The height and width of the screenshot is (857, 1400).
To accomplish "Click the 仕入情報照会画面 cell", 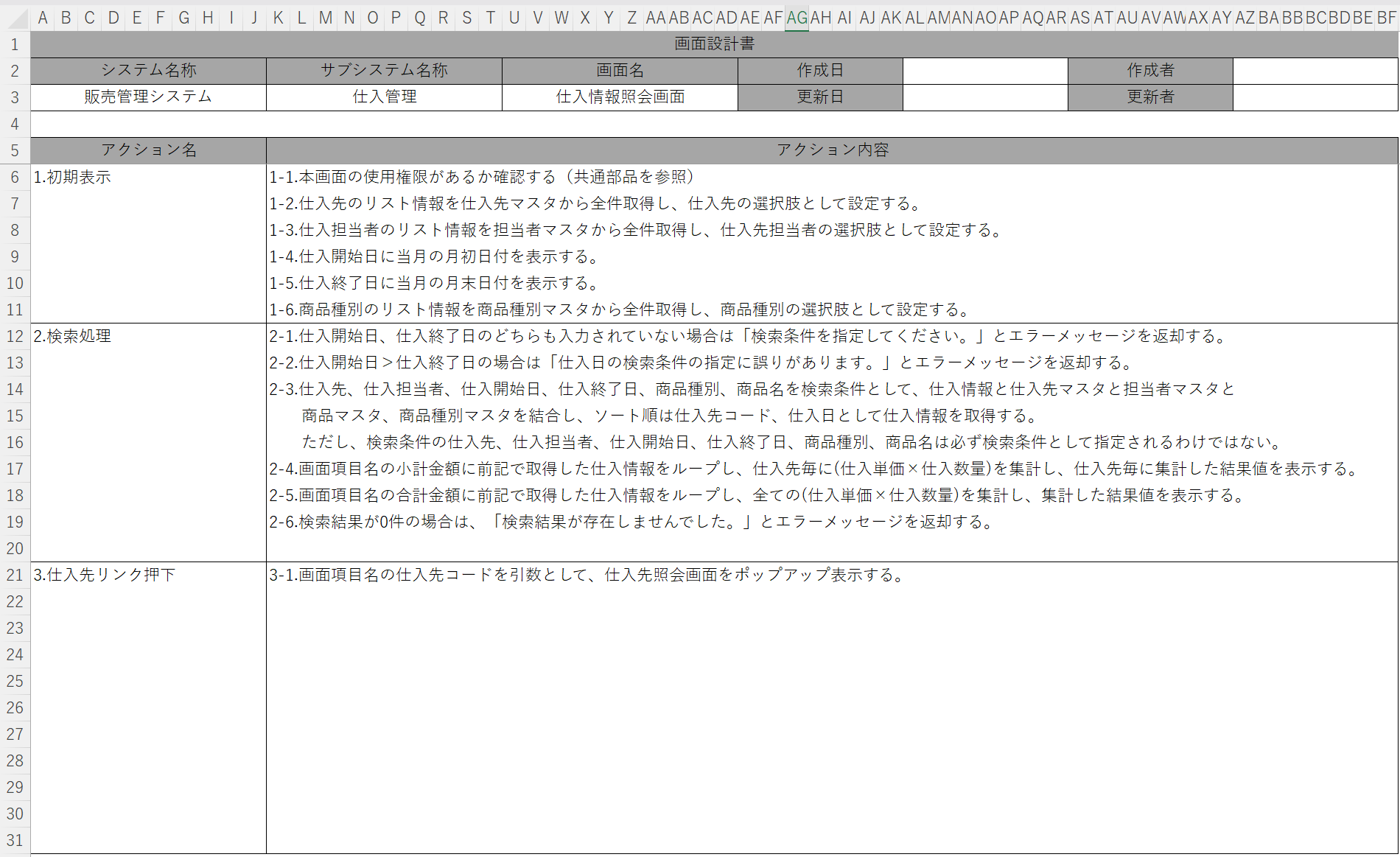I will [620, 97].
